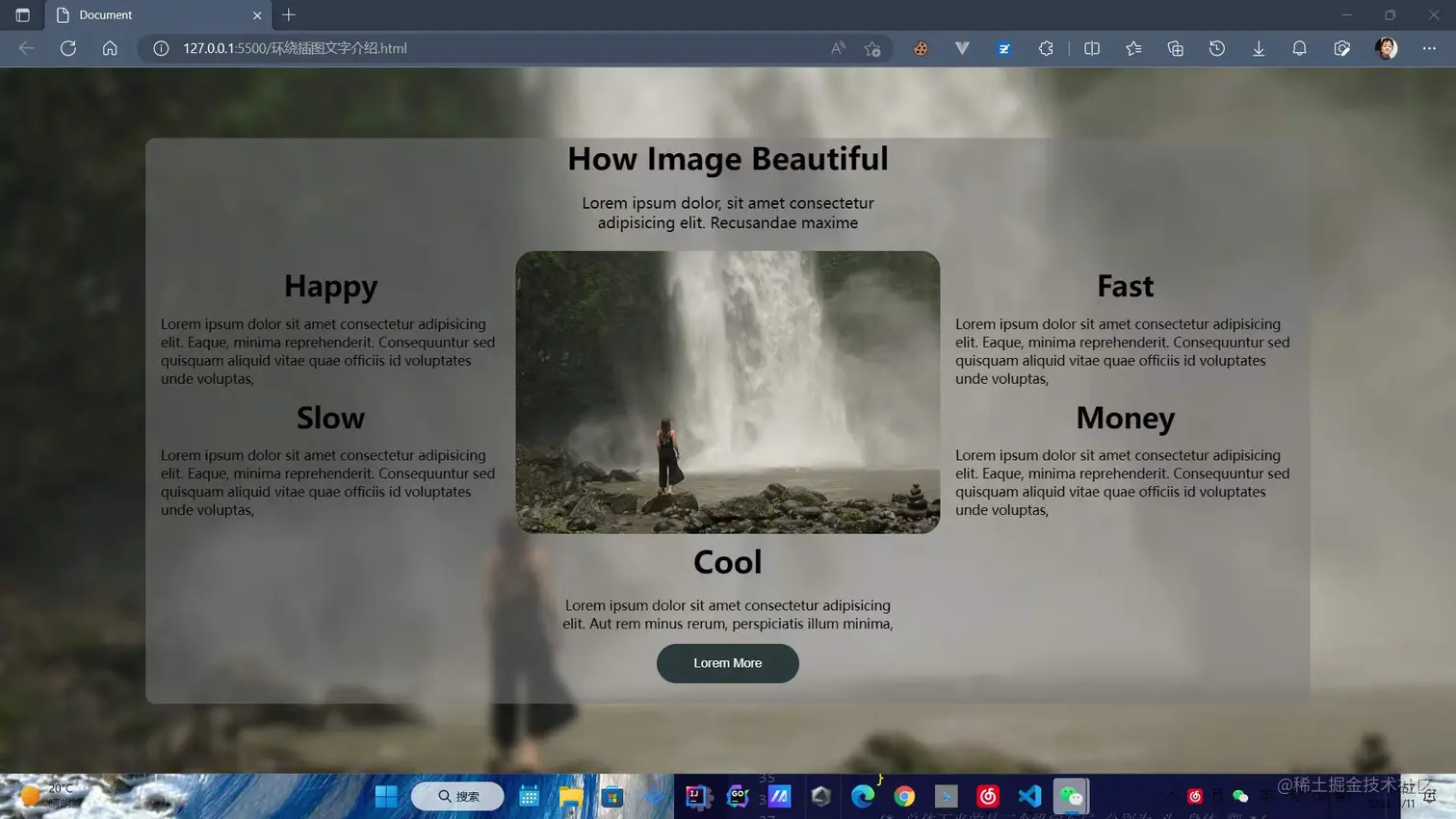Refresh the current page
Viewport: 1456px width, 819px height.
coord(68,48)
